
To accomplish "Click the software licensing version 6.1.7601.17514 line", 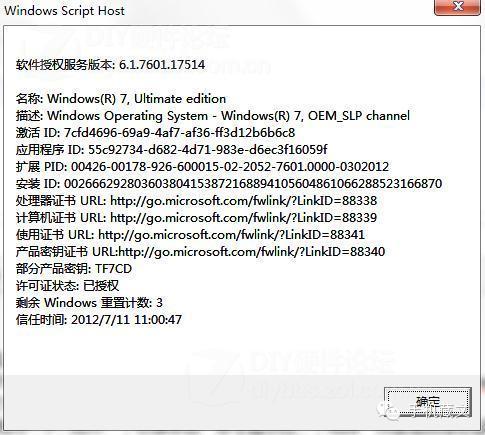I will [x=110, y=64].
